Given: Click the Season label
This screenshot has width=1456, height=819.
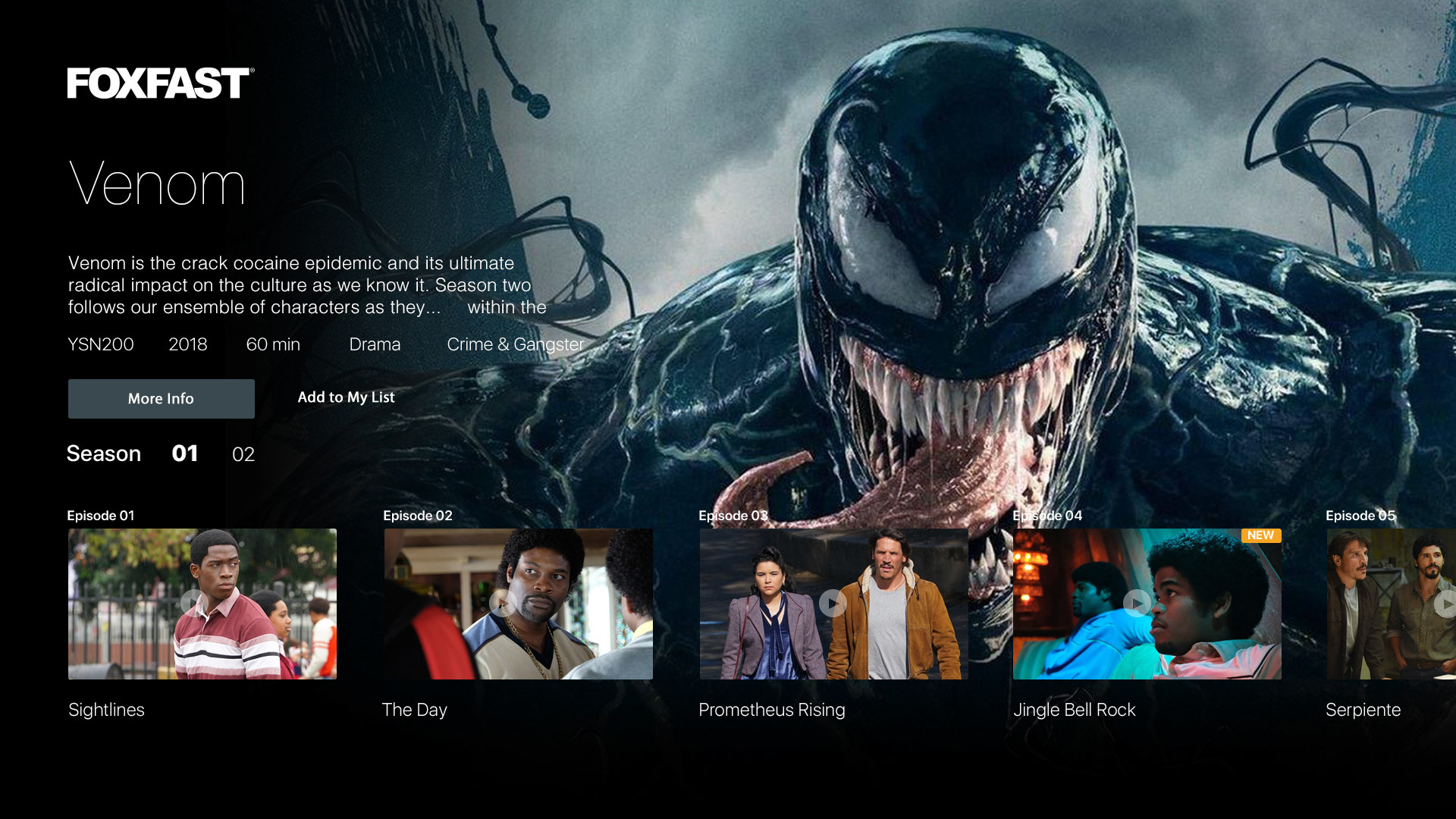Looking at the screenshot, I should [x=104, y=453].
